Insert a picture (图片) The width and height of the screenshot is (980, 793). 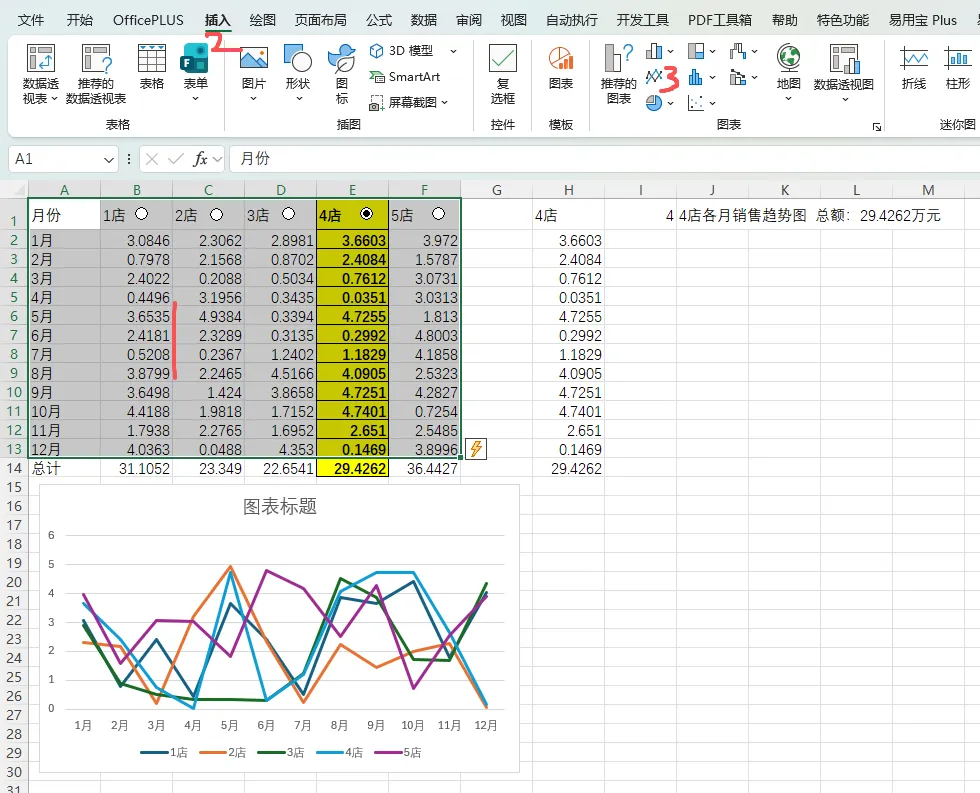click(x=253, y=72)
